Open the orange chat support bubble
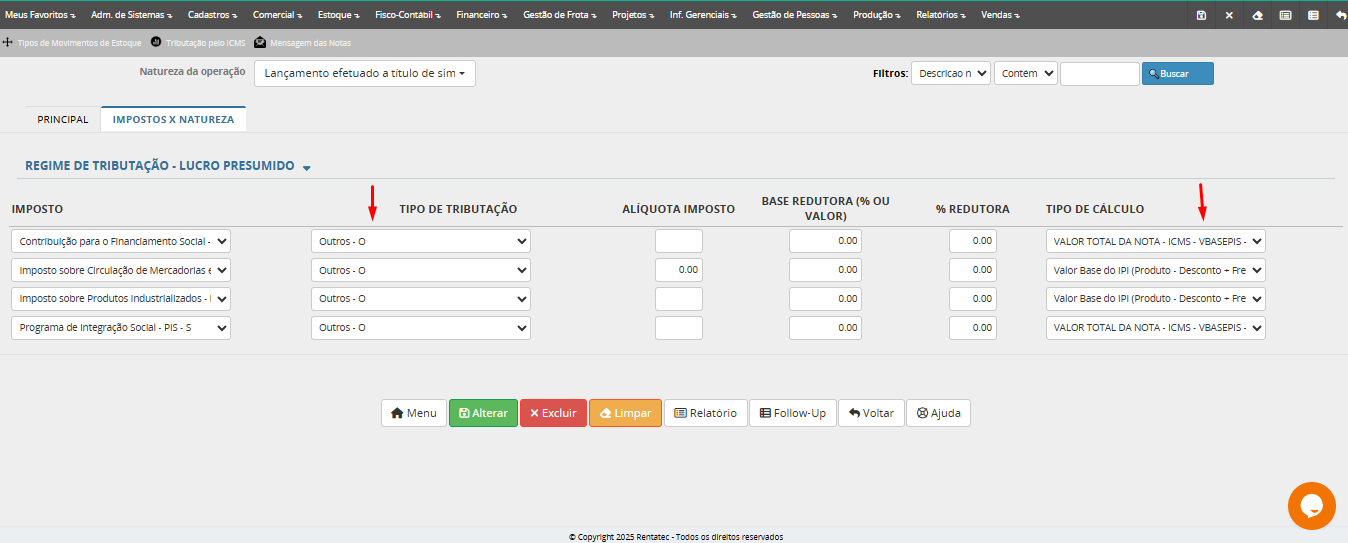 click(x=1312, y=505)
